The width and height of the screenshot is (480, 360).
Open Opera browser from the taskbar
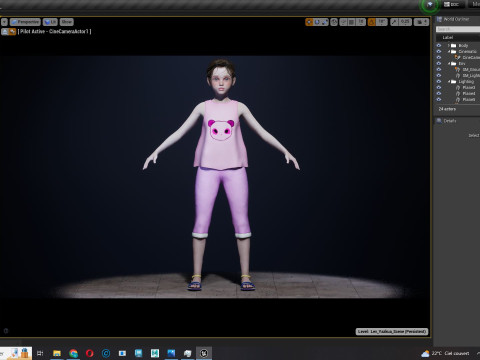click(x=90, y=353)
